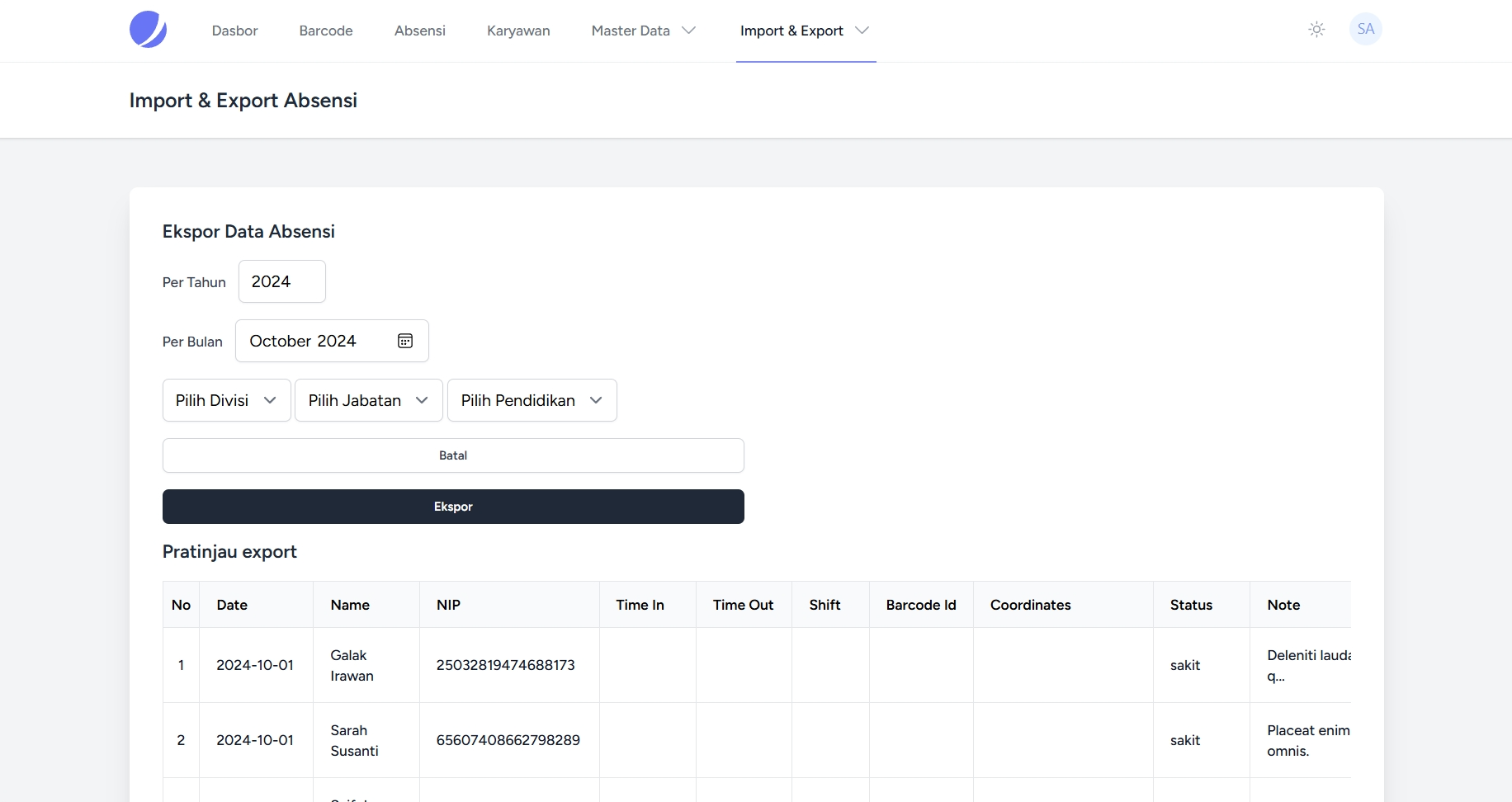Viewport: 1512px width, 802px height.
Task: Open the SA user avatar menu
Action: [1365, 30]
